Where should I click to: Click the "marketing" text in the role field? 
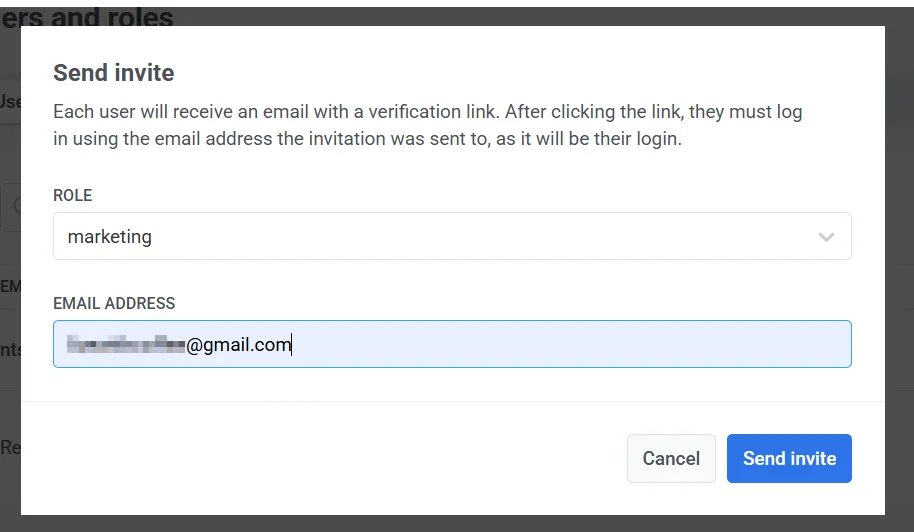(x=110, y=237)
